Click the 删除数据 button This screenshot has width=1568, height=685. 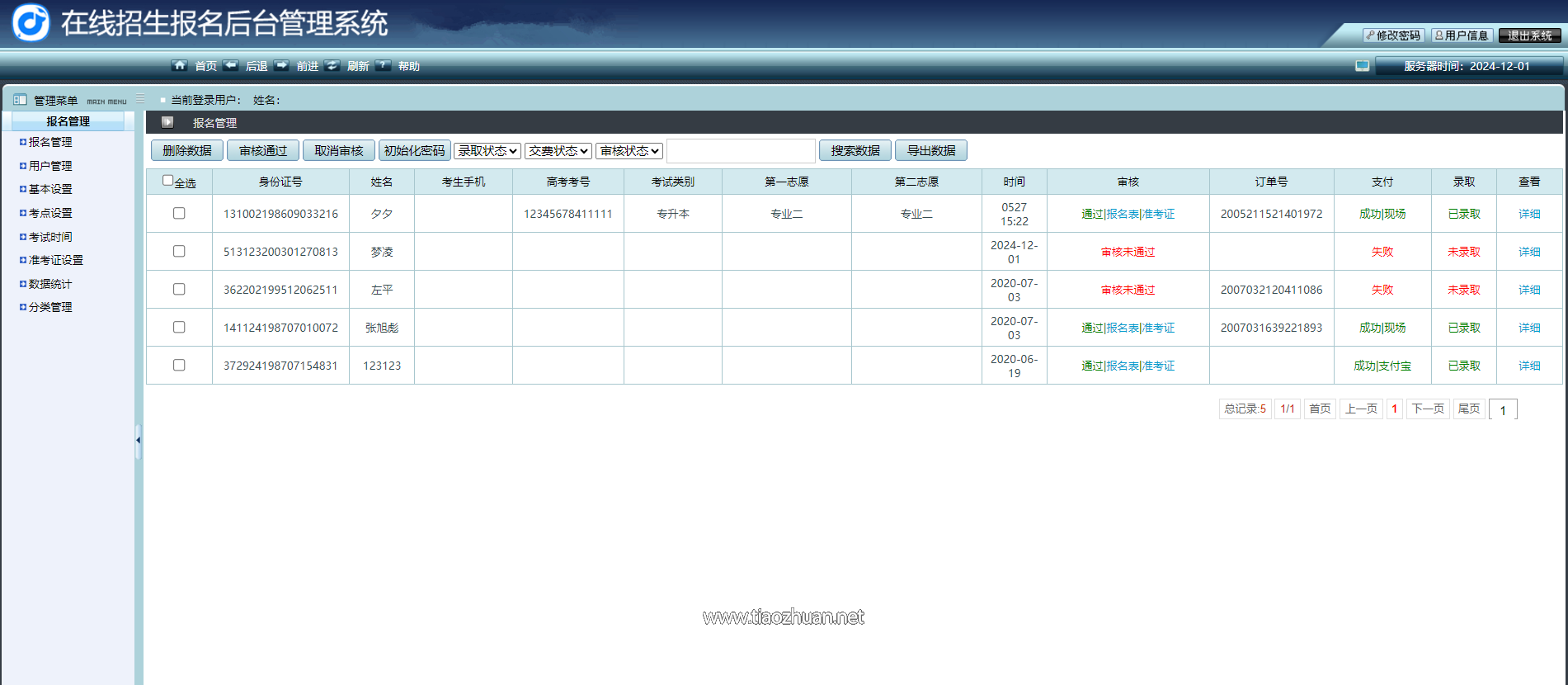coord(187,151)
